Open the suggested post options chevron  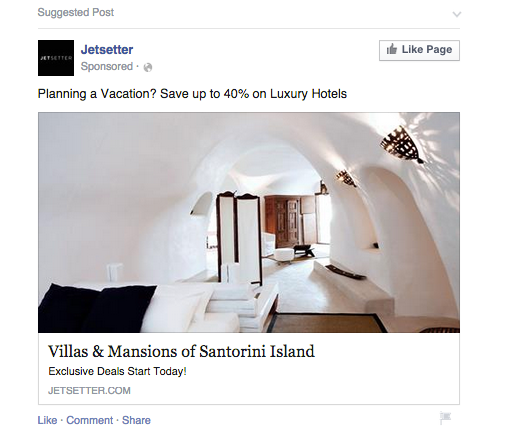(x=456, y=14)
